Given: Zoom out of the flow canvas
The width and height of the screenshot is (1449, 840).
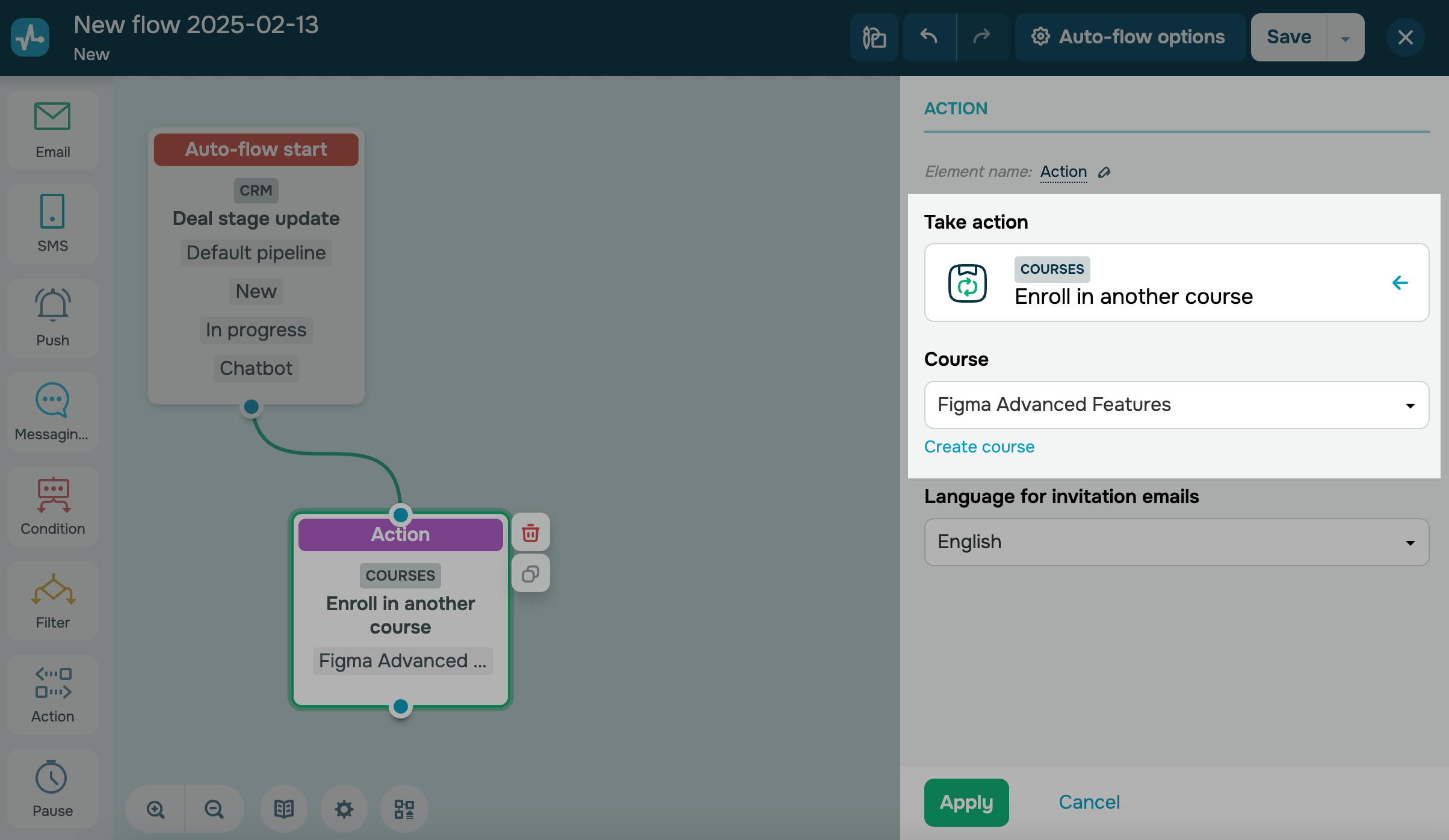Looking at the screenshot, I should [214, 809].
